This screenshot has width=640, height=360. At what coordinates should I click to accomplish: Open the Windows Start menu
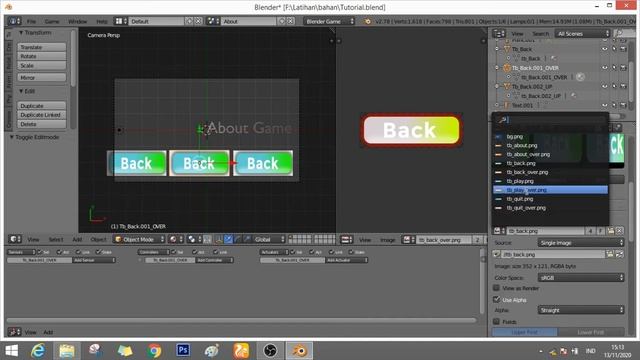click(11, 351)
